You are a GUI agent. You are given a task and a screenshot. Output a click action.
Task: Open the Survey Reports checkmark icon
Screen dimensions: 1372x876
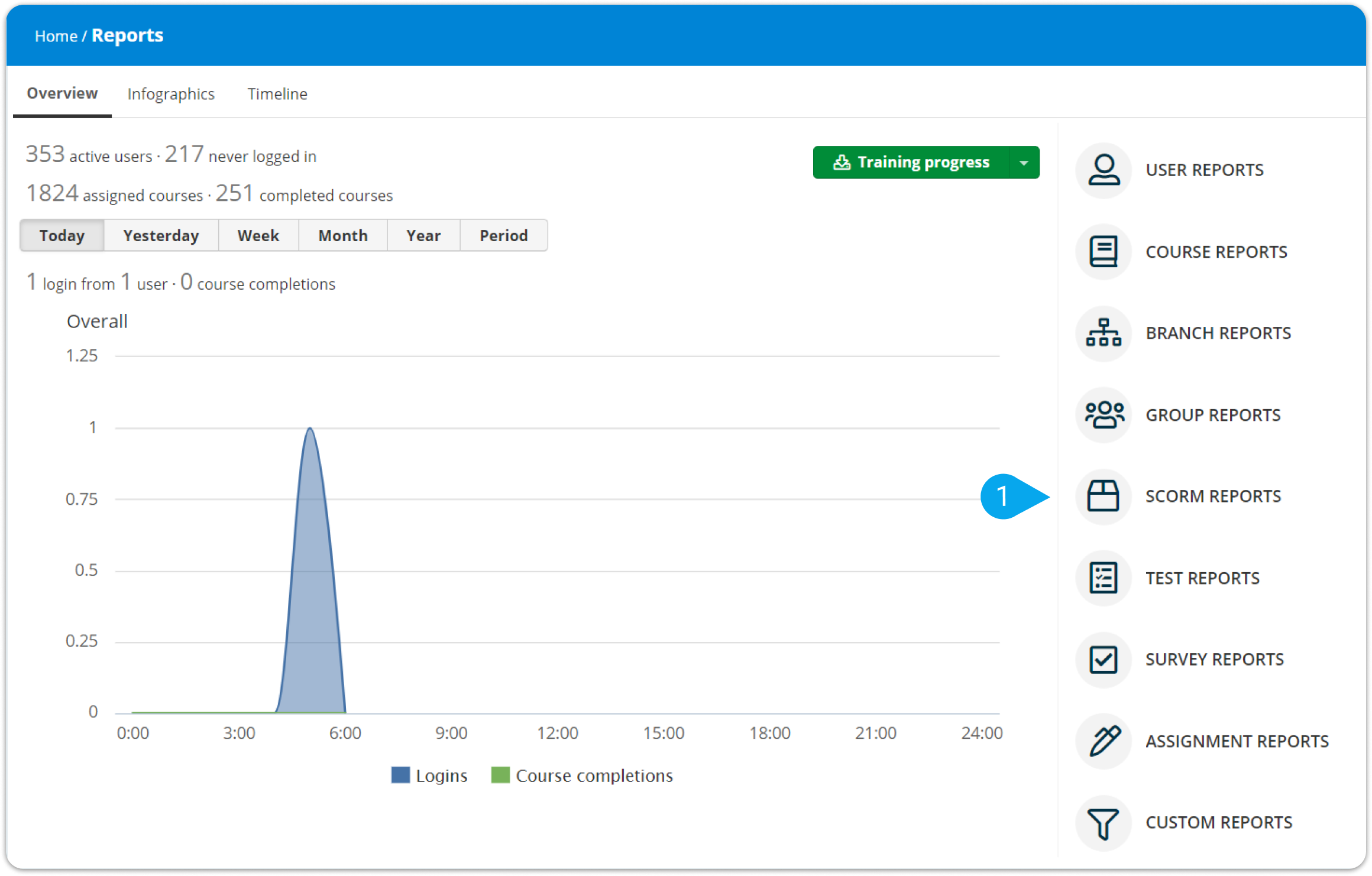(x=1103, y=660)
